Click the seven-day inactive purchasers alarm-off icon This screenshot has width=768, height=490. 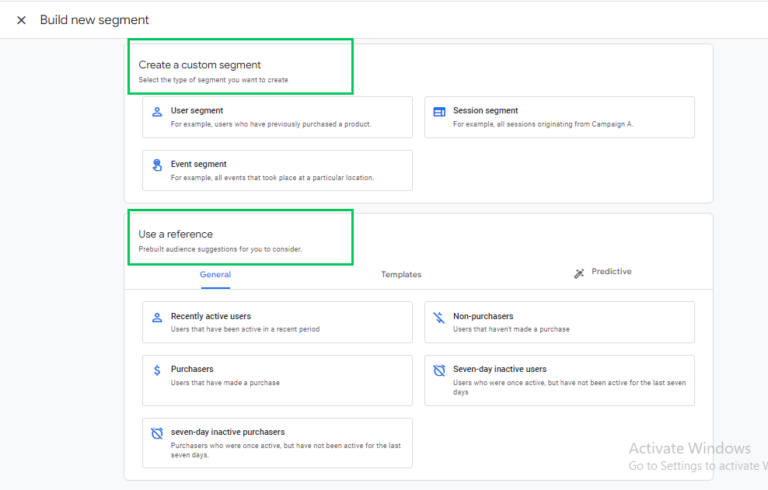tap(157, 433)
